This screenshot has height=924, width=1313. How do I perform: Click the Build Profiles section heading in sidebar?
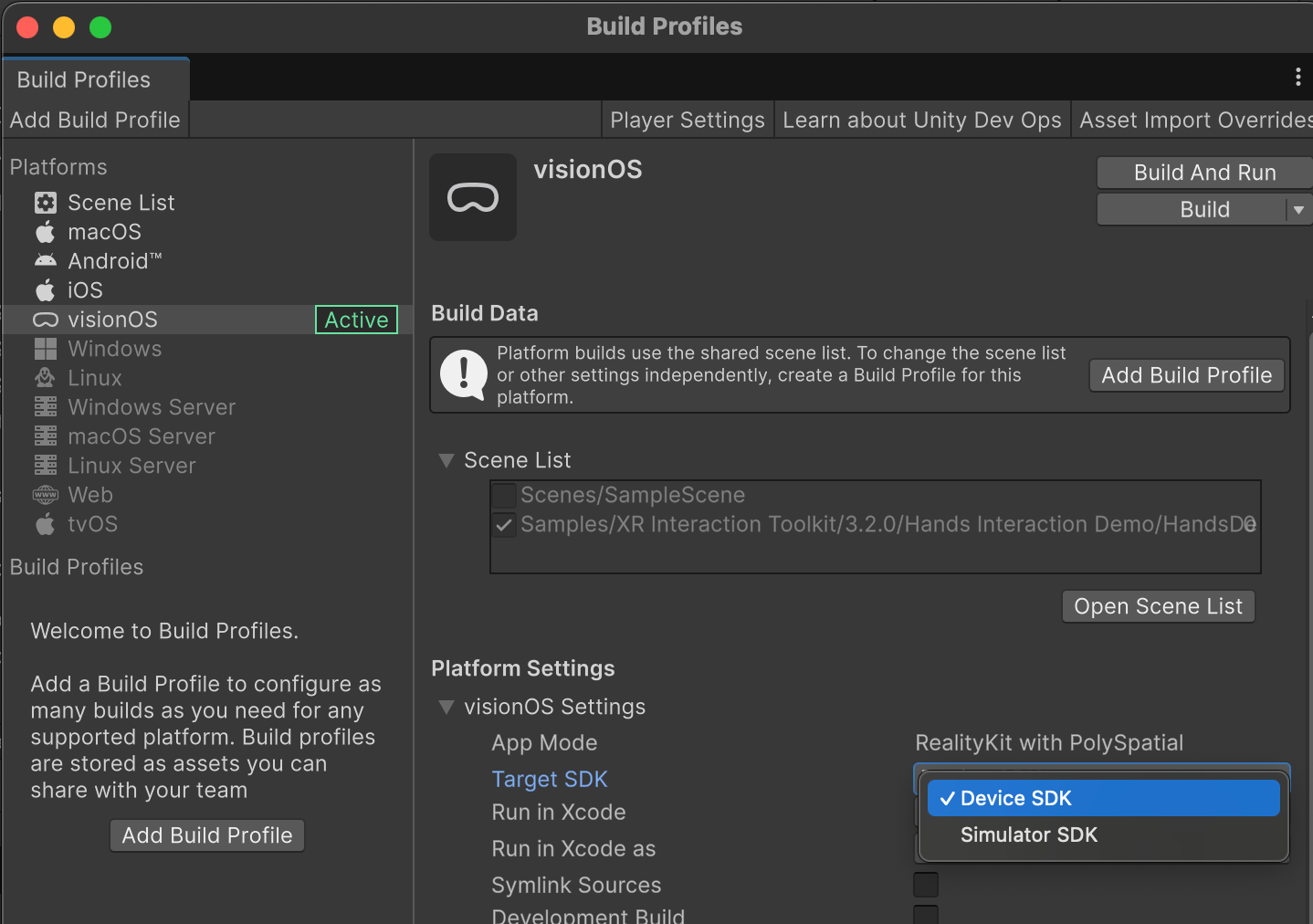[77, 567]
